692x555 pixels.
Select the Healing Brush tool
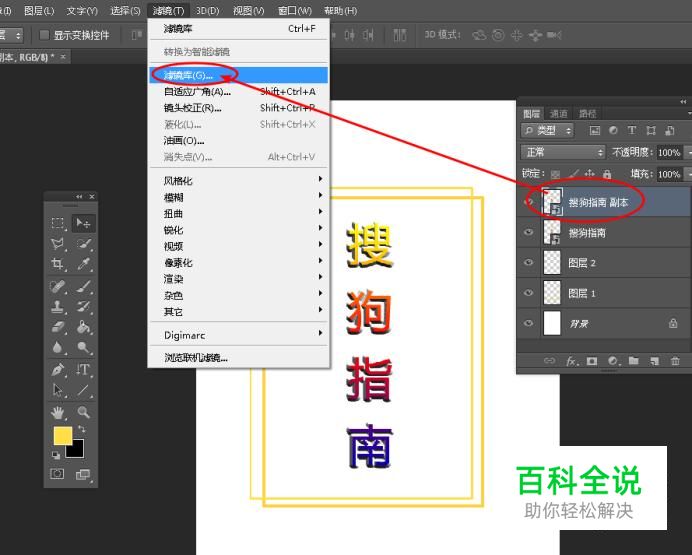click(x=58, y=287)
